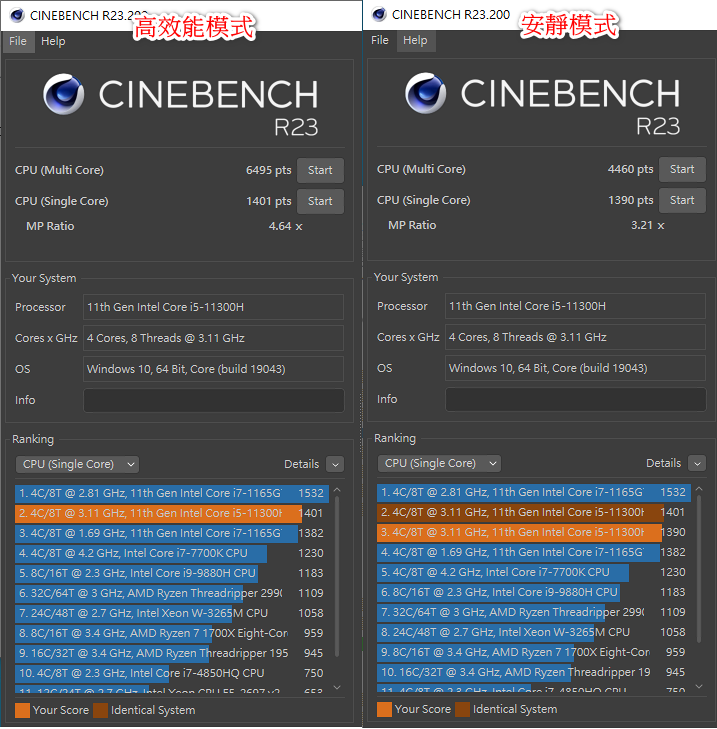Select i7-4850HQ 750 row in left ranking
This screenshot has width=717, height=729.
pyautogui.click(x=172, y=673)
